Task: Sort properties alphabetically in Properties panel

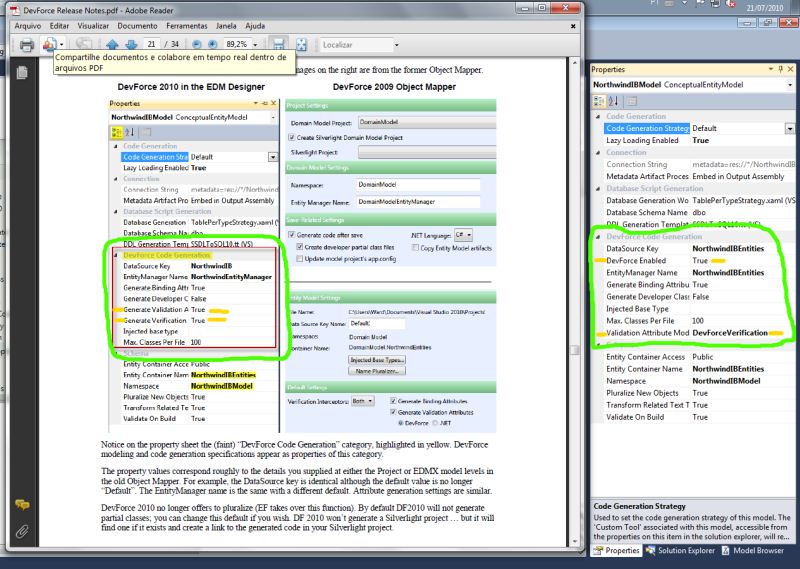Action: (613, 101)
